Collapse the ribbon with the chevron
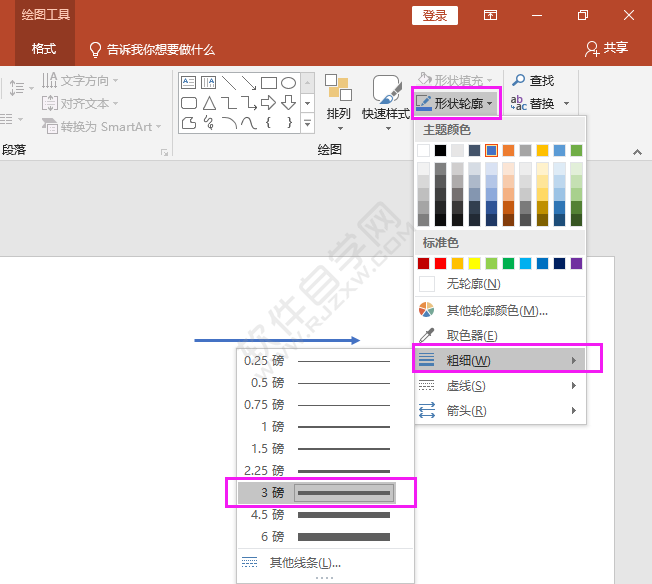The image size is (652, 584). (637, 152)
